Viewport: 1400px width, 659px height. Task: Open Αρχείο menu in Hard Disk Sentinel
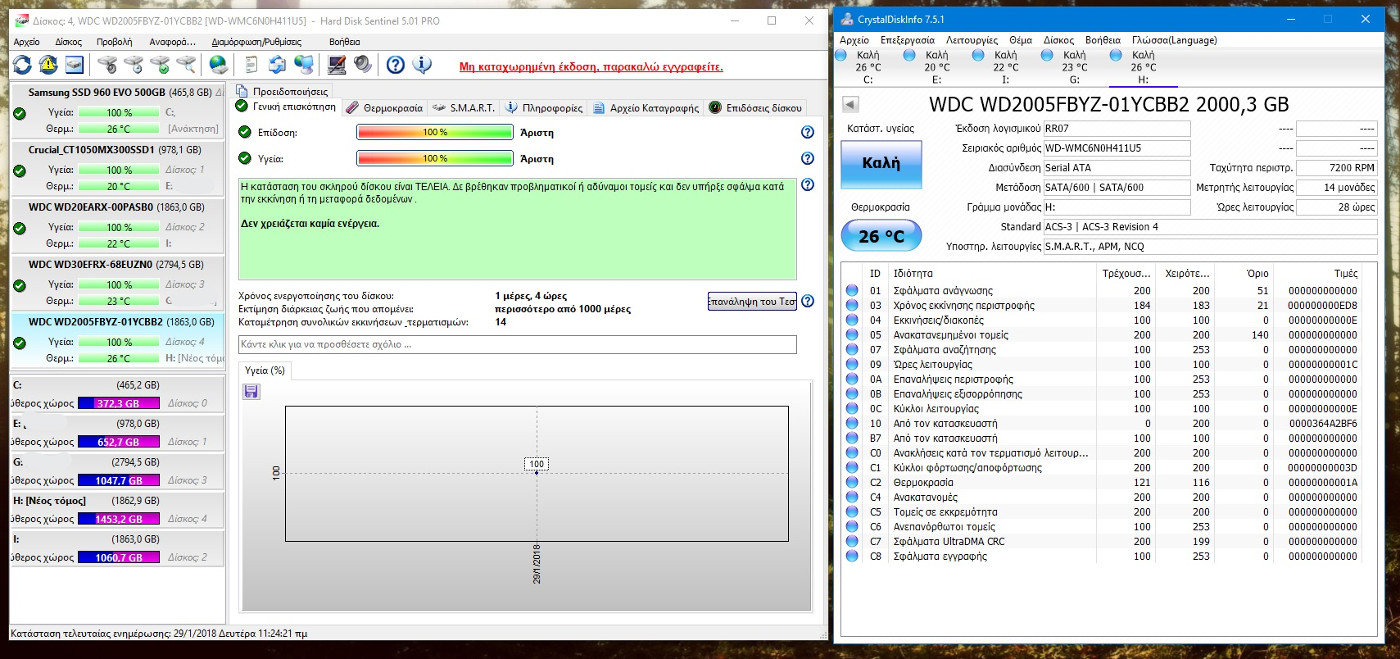point(27,42)
